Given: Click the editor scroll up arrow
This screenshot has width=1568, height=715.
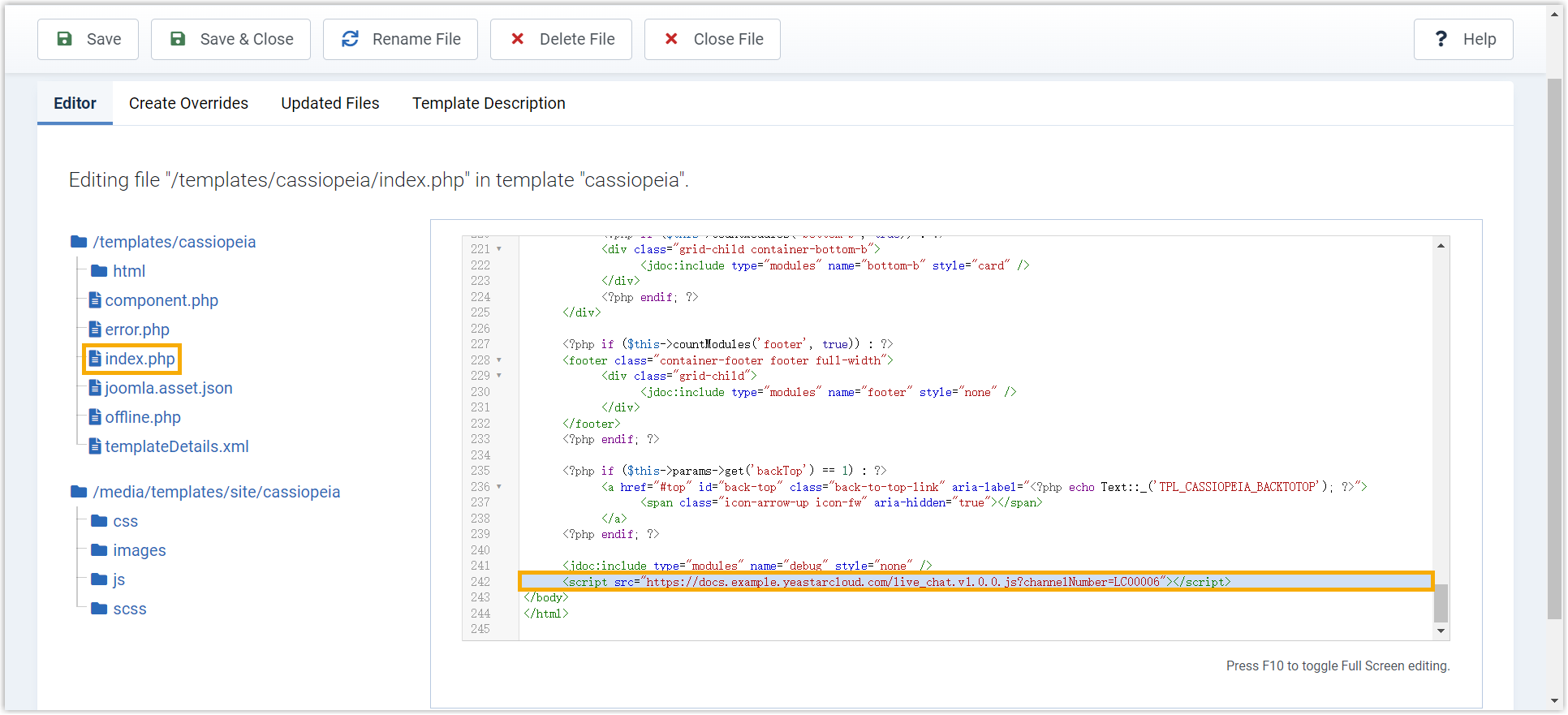Looking at the screenshot, I should click(x=1441, y=246).
